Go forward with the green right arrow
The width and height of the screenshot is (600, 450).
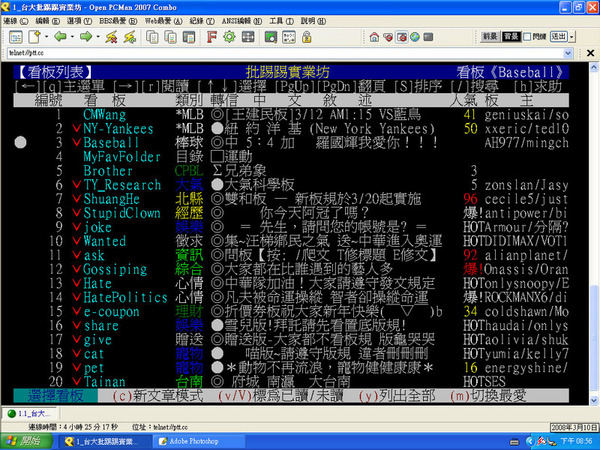click(86, 37)
